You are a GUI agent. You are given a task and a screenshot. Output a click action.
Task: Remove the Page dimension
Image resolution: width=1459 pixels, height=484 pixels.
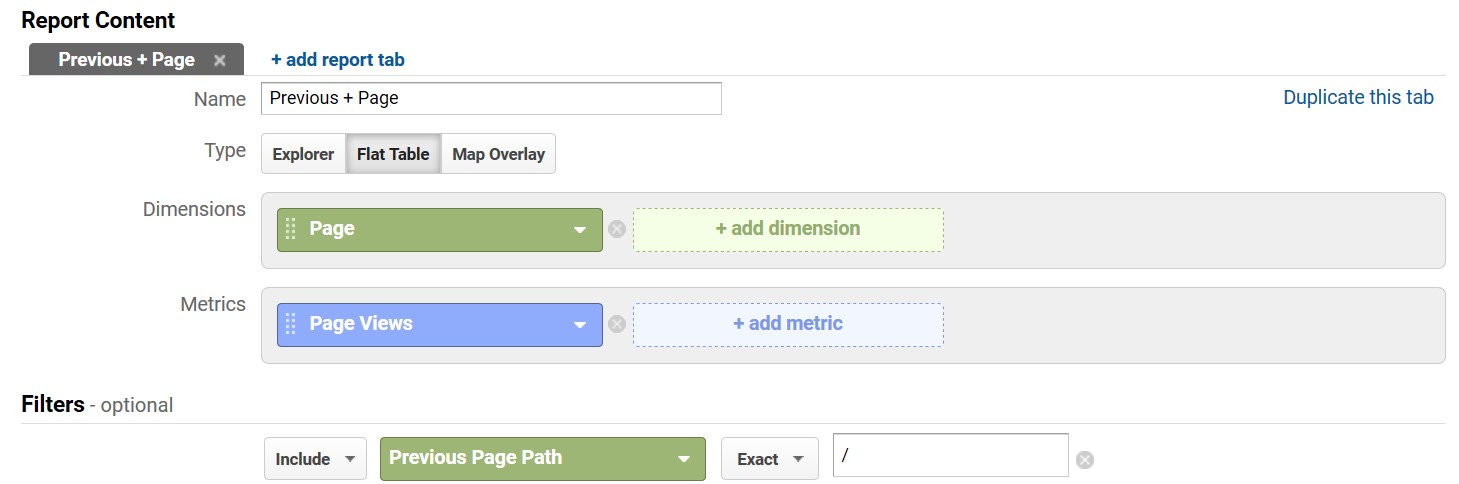click(617, 229)
